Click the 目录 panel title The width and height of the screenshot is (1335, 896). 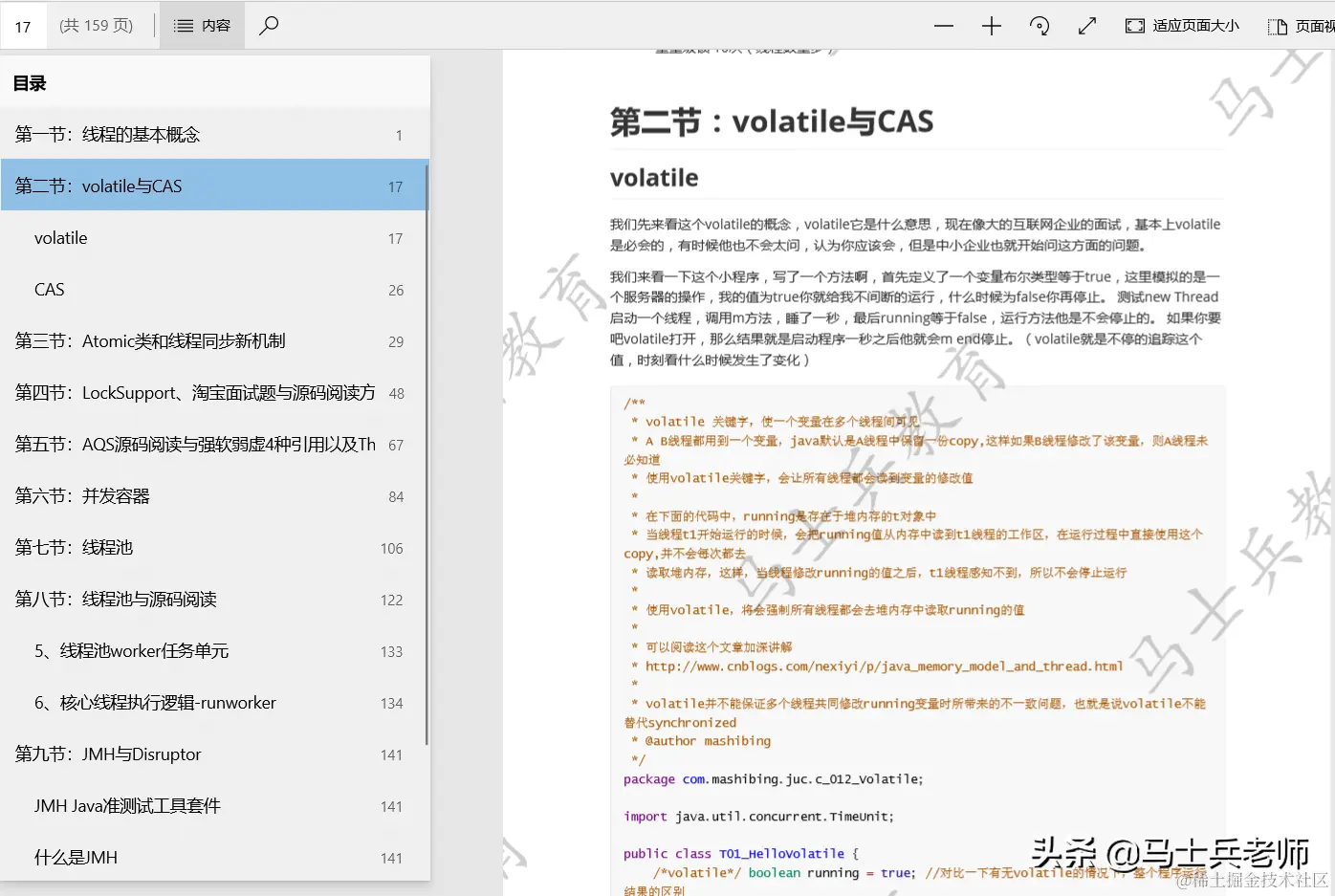tap(30, 83)
